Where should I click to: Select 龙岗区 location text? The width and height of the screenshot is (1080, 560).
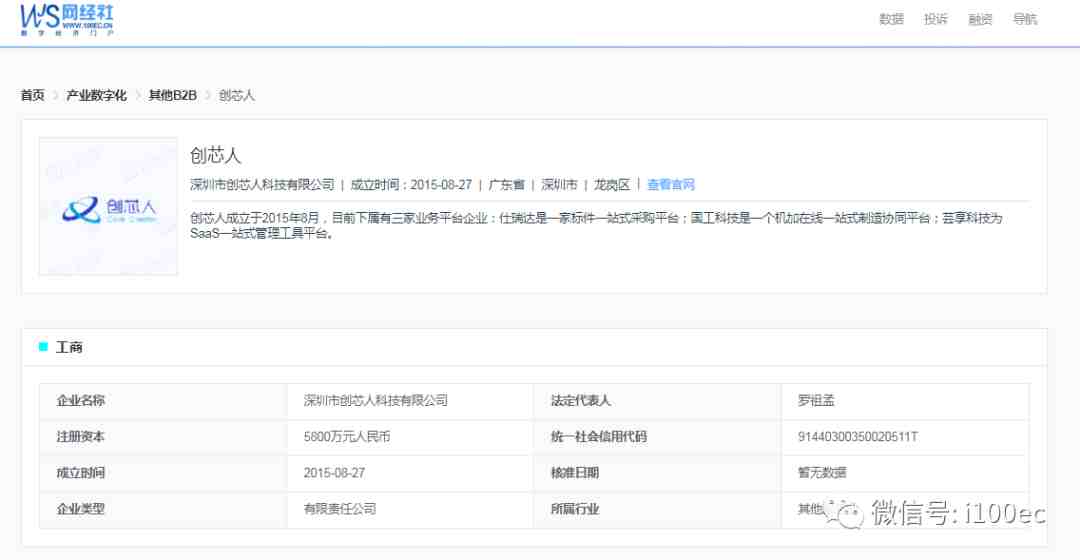(x=612, y=185)
